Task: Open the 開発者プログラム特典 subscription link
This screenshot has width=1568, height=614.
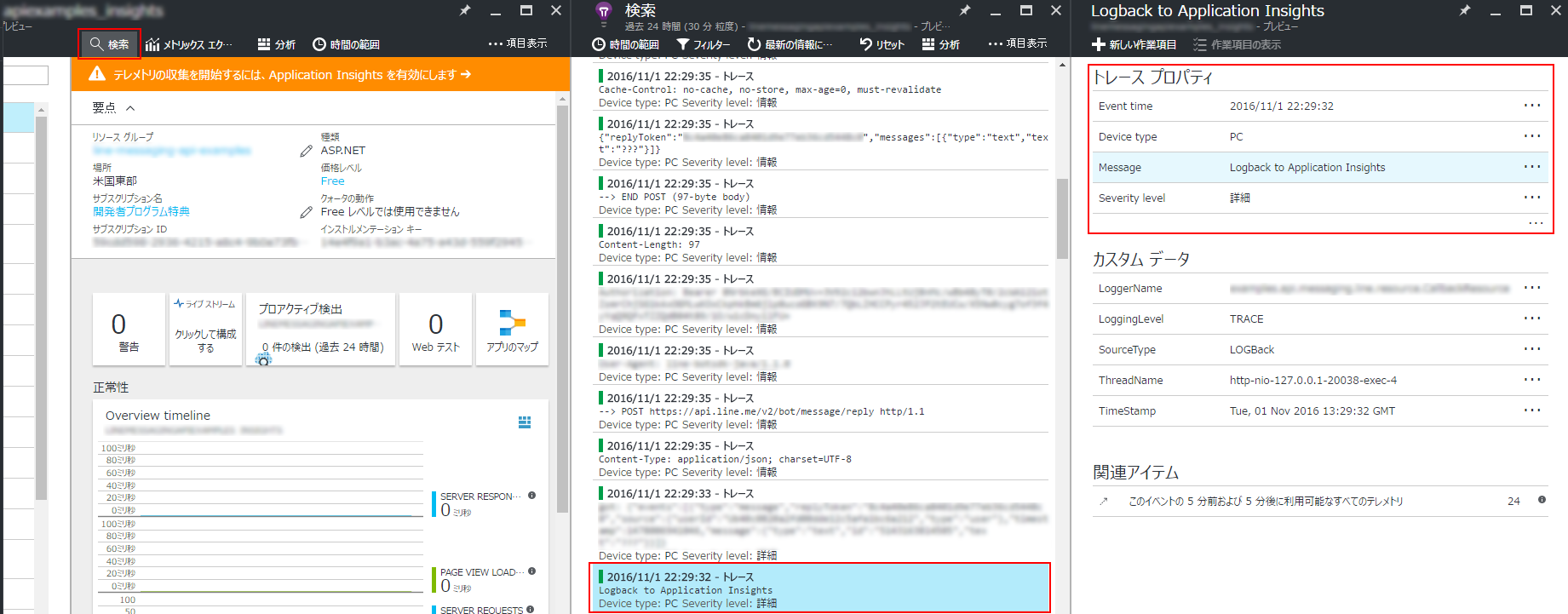Action: [141, 212]
